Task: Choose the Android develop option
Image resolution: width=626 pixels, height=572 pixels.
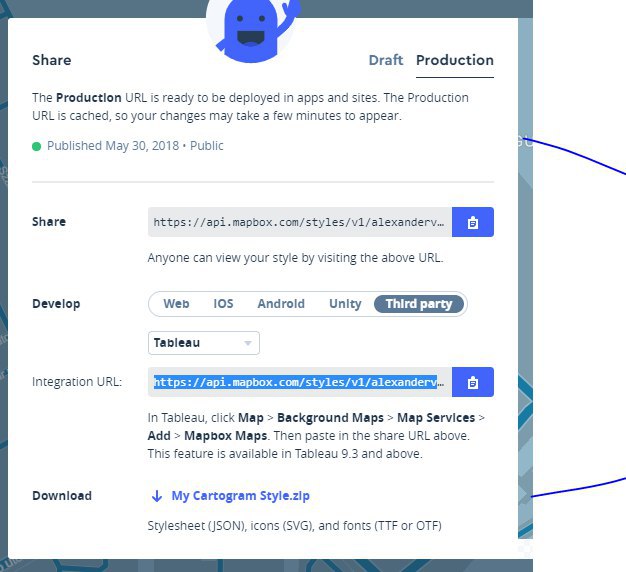Action: click(x=281, y=304)
